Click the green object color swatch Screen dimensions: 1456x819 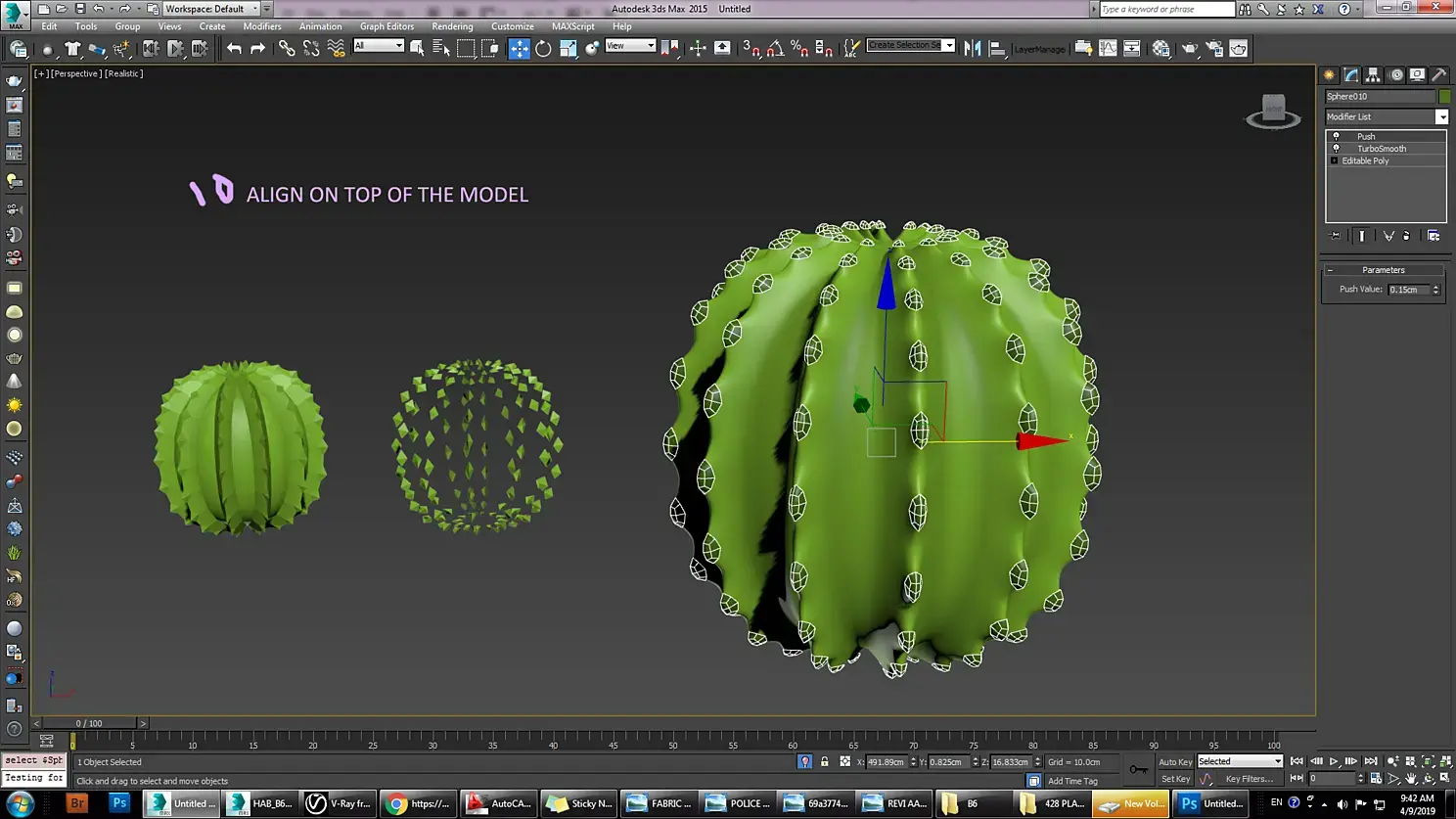pos(1444,96)
